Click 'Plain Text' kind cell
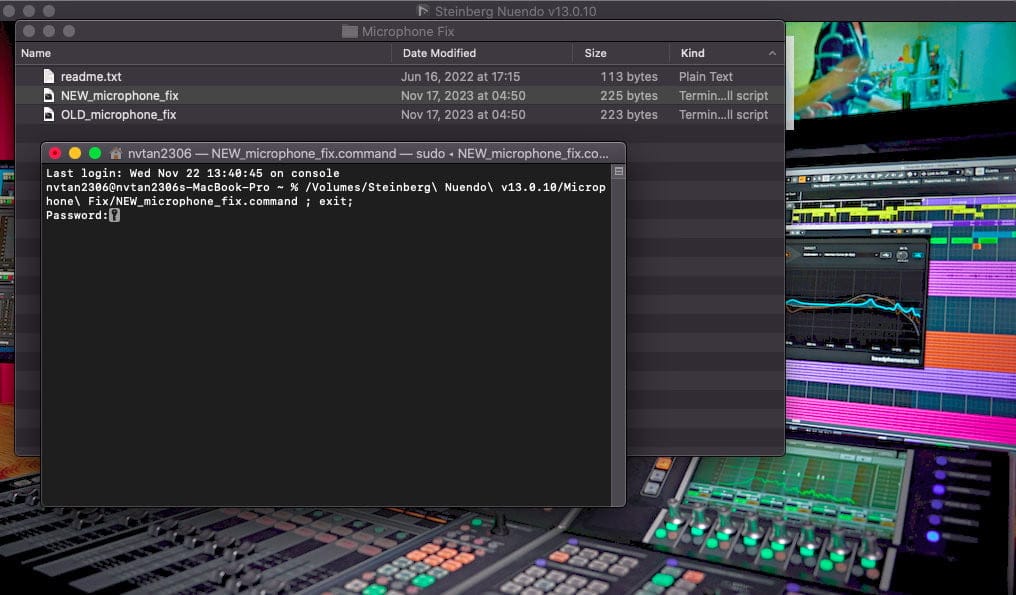 pos(706,76)
